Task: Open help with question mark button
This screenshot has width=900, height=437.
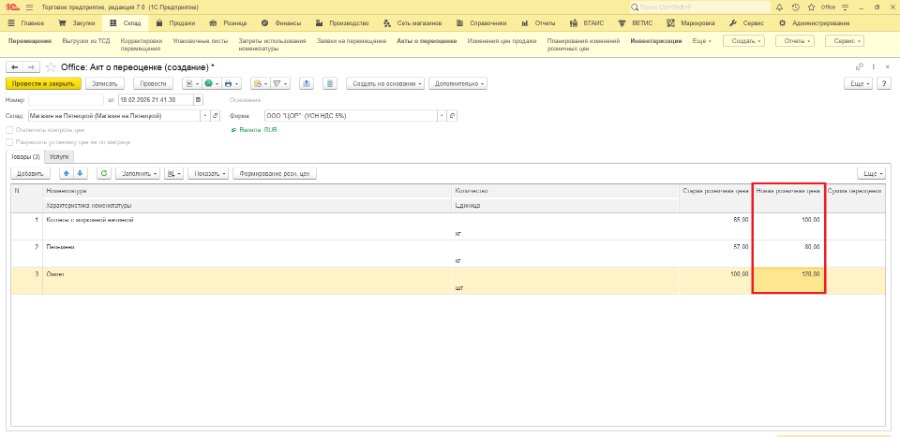Action: [884, 83]
